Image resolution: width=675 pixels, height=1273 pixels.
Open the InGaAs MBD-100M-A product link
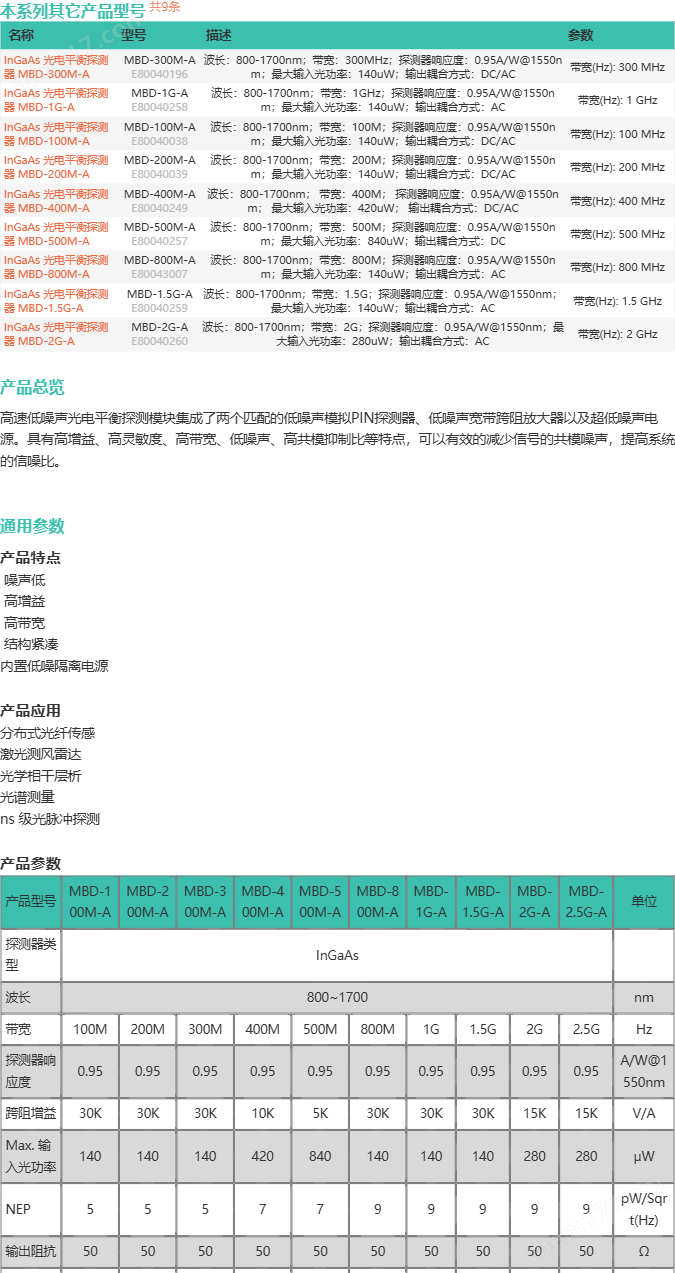click(56, 134)
